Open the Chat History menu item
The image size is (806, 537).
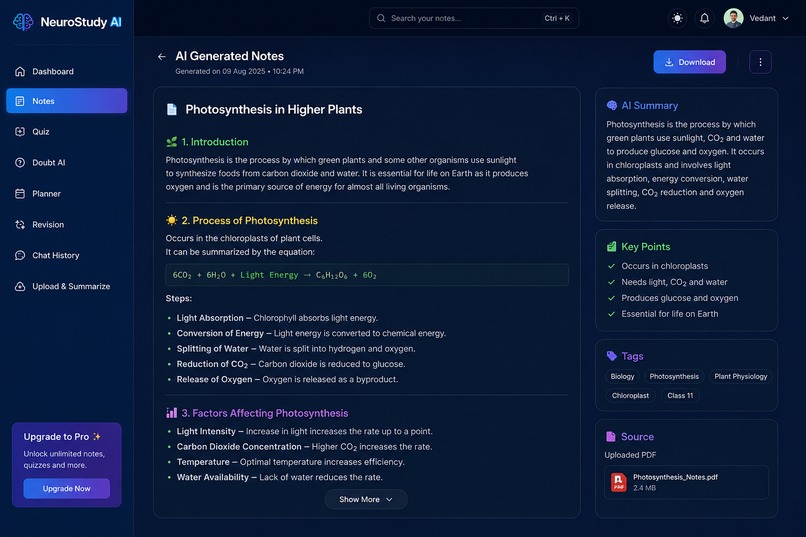pos(67,255)
